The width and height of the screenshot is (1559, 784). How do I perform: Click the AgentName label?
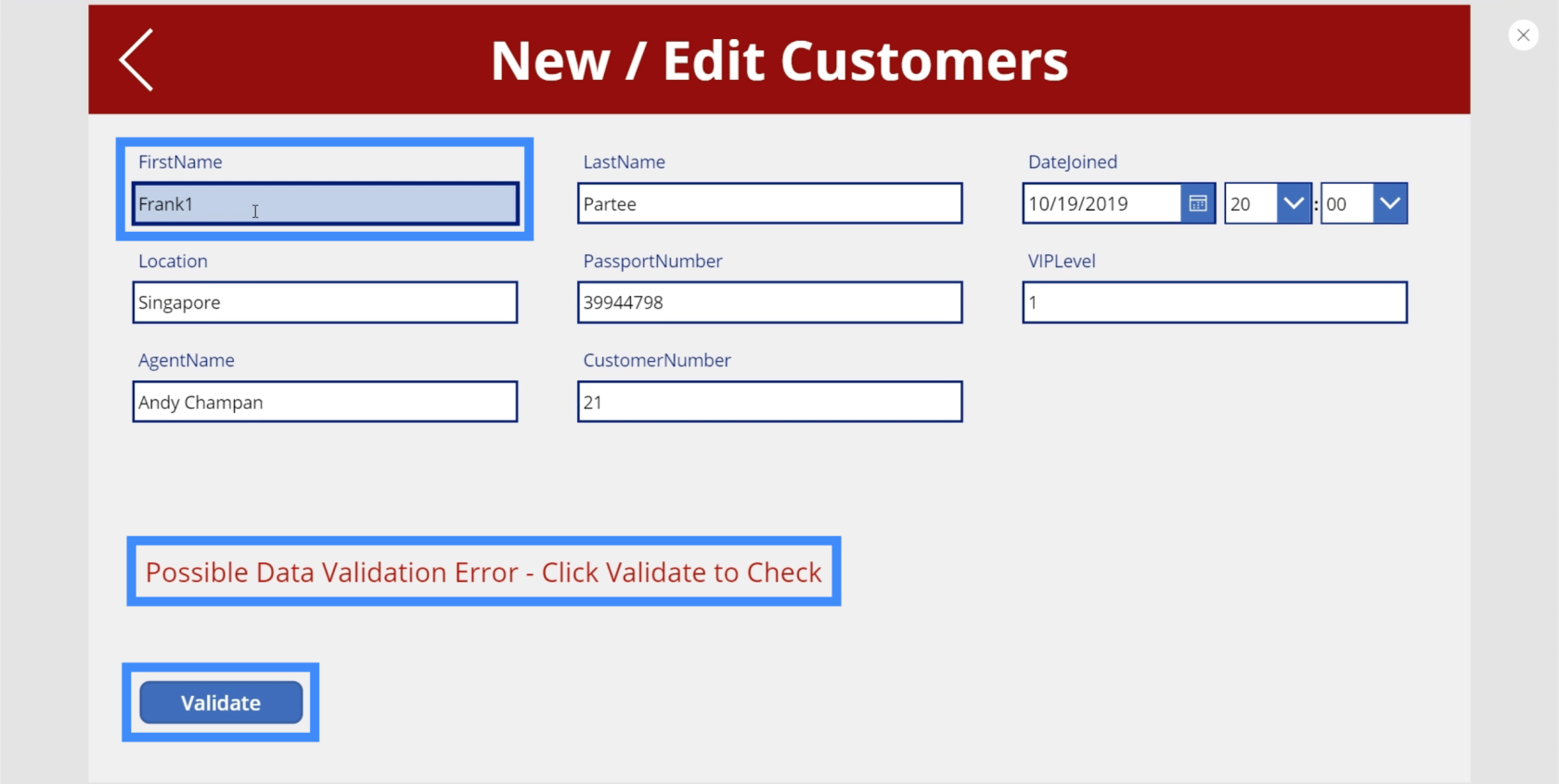pyautogui.click(x=187, y=361)
